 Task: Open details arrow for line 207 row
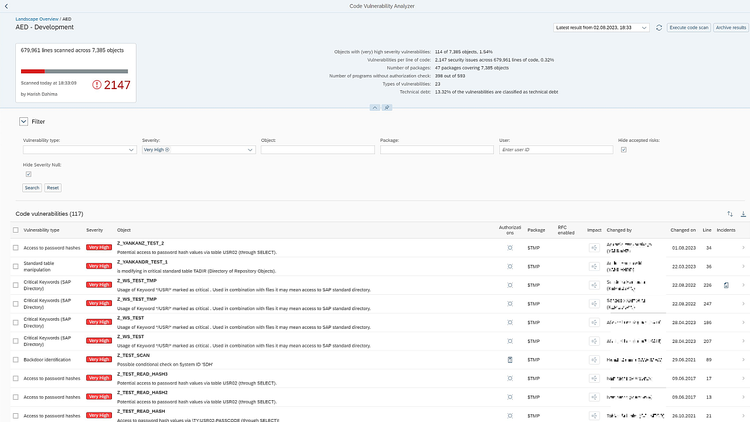(x=743, y=341)
